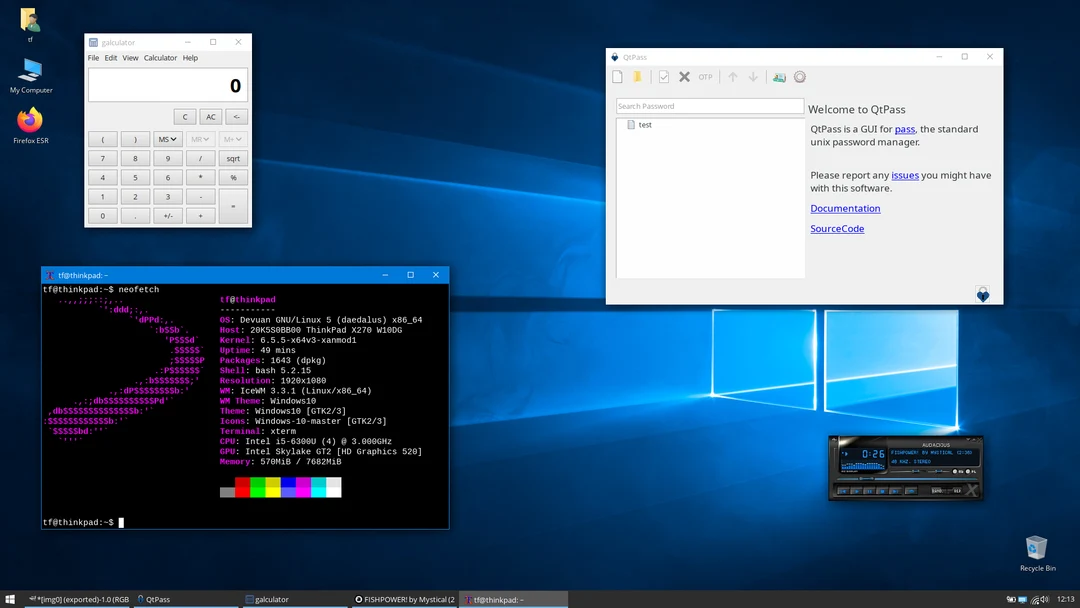1080x608 pixels.
Task: Open the QtPass configuration gear
Action: pos(800,76)
